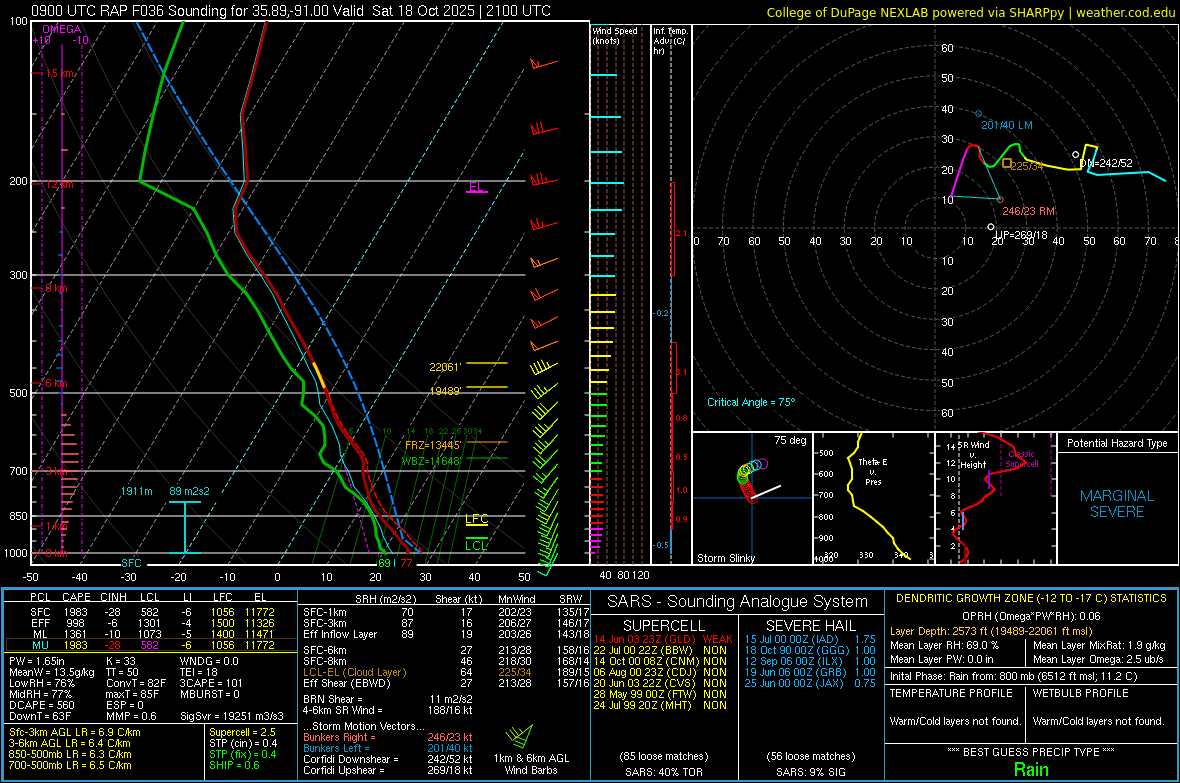Click the SigSvr = 19251 m3/s3 value
This screenshot has width=1180, height=783.
pyautogui.click(x=232, y=716)
